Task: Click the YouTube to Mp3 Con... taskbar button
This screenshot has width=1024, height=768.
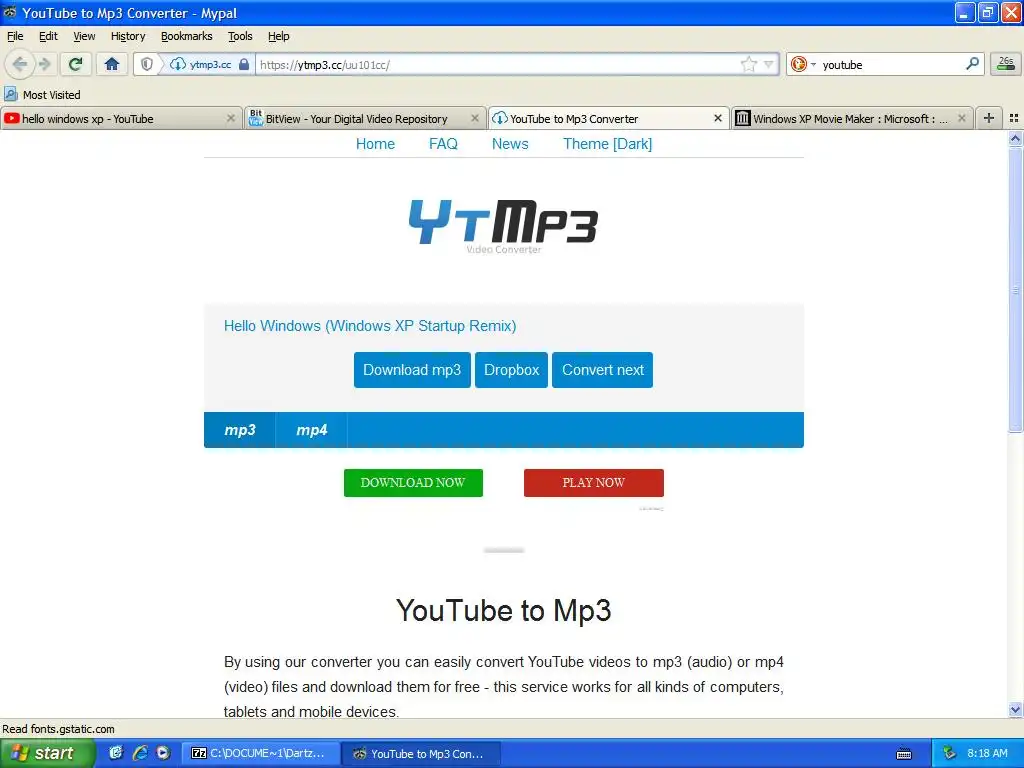Action: tap(421, 753)
